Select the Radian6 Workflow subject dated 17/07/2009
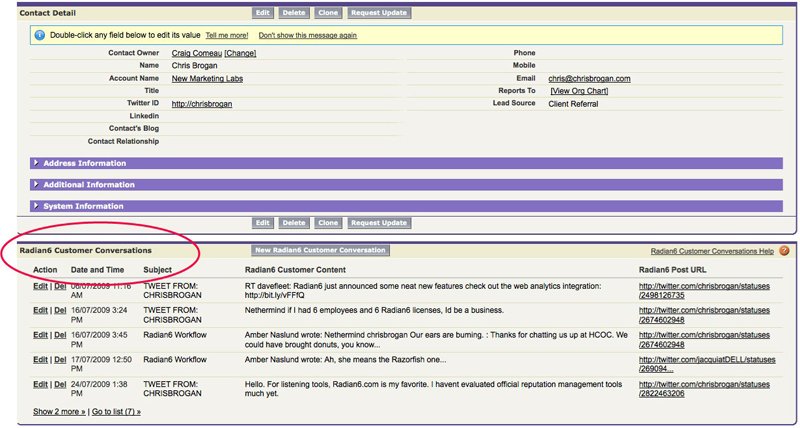Viewport: 800px width, 428px height. (175, 360)
